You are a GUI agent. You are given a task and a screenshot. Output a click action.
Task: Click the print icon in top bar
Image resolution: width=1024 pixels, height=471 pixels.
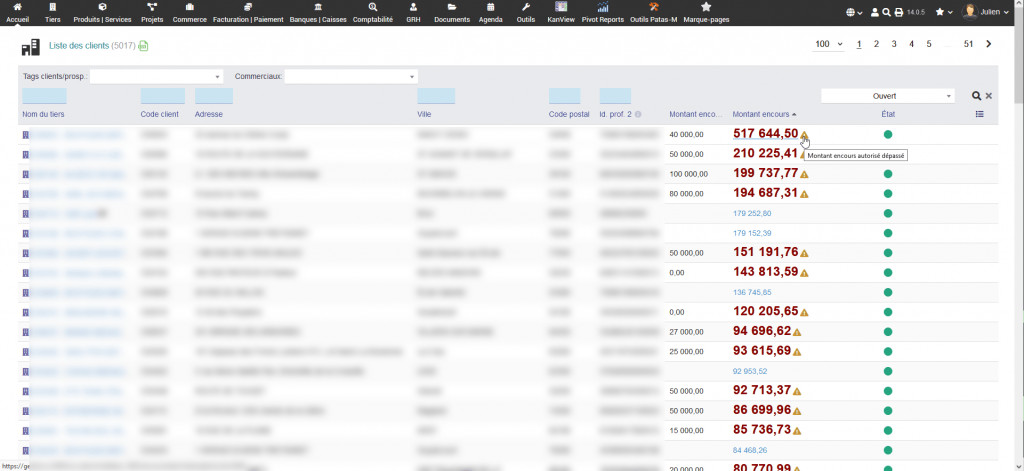[x=899, y=12]
